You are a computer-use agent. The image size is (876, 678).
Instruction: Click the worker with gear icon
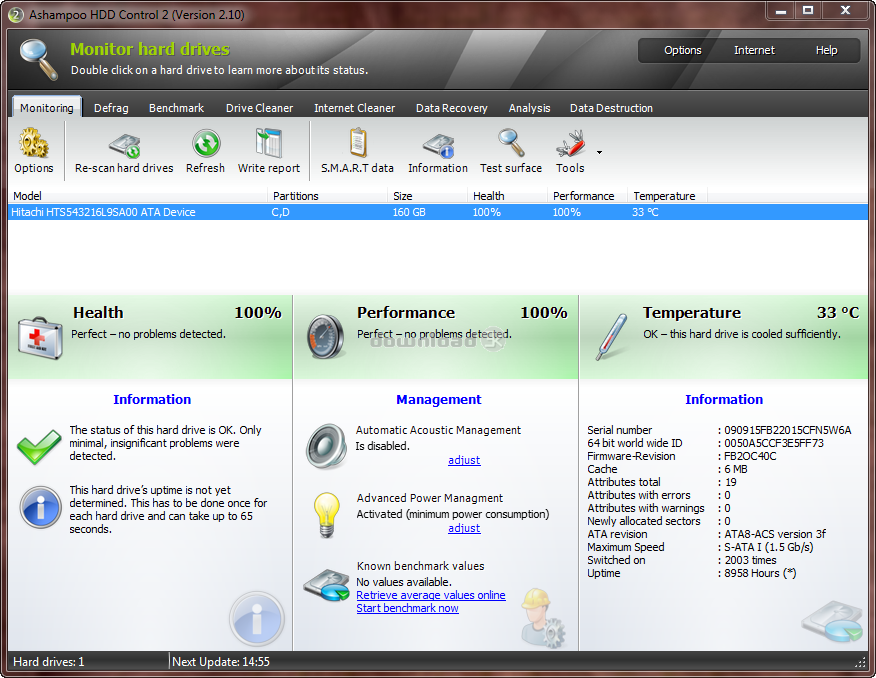coord(543,618)
